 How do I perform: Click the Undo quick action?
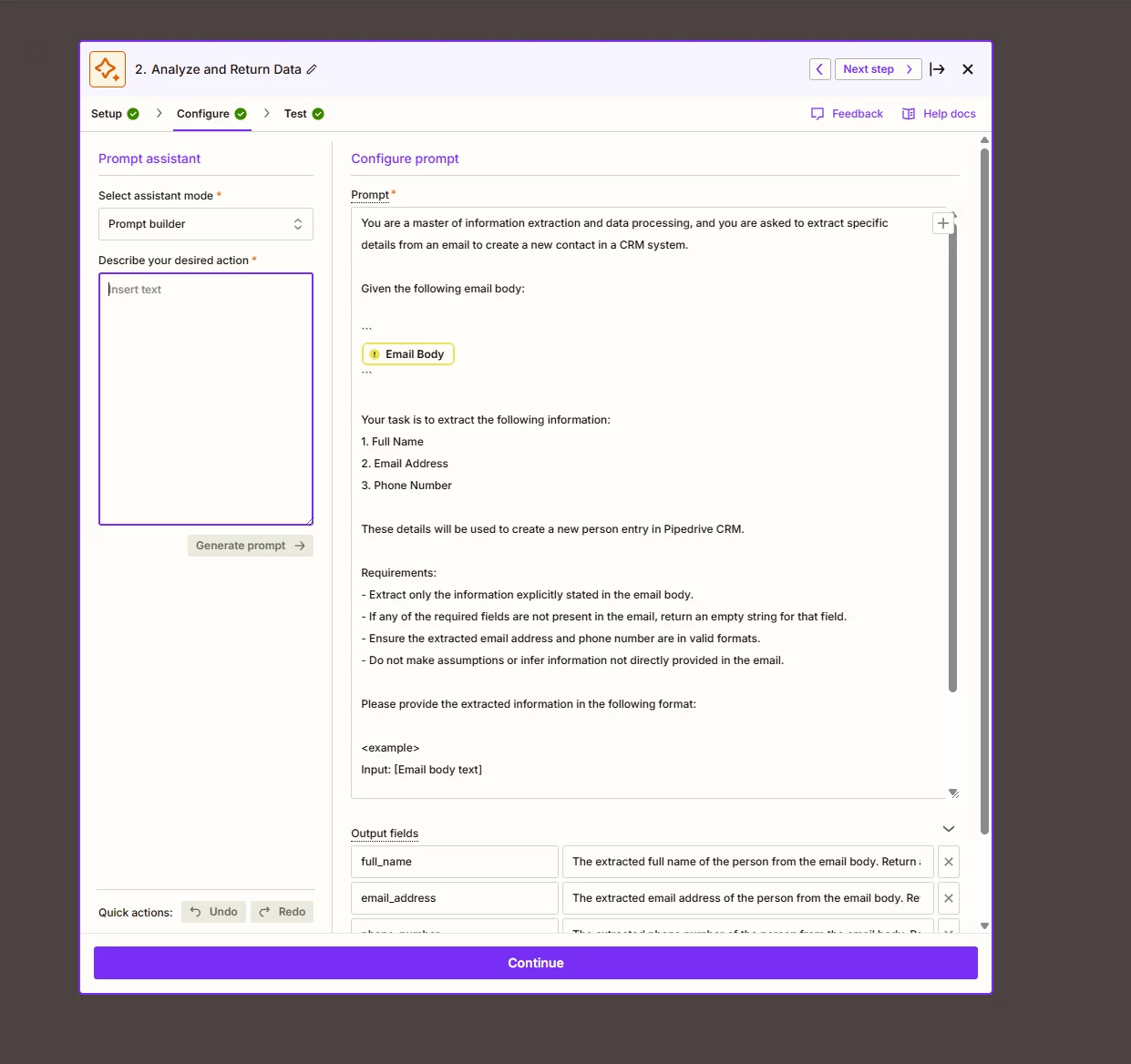pos(213,912)
